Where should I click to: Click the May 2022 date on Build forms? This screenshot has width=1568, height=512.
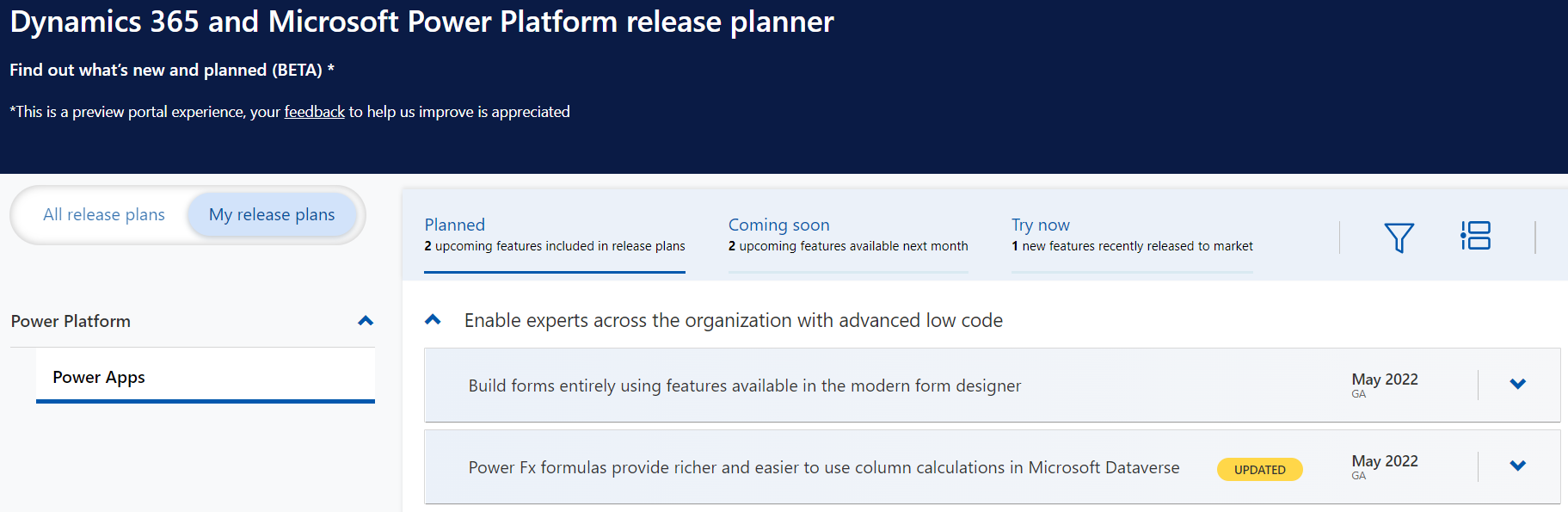1384,379
